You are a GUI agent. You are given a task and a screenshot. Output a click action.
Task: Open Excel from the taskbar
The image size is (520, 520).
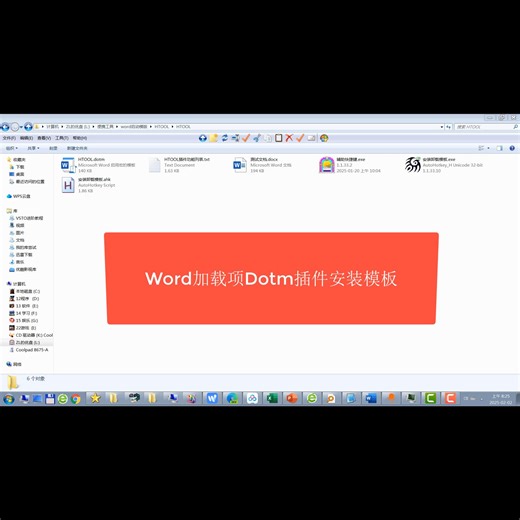pyautogui.click(x=272, y=398)
